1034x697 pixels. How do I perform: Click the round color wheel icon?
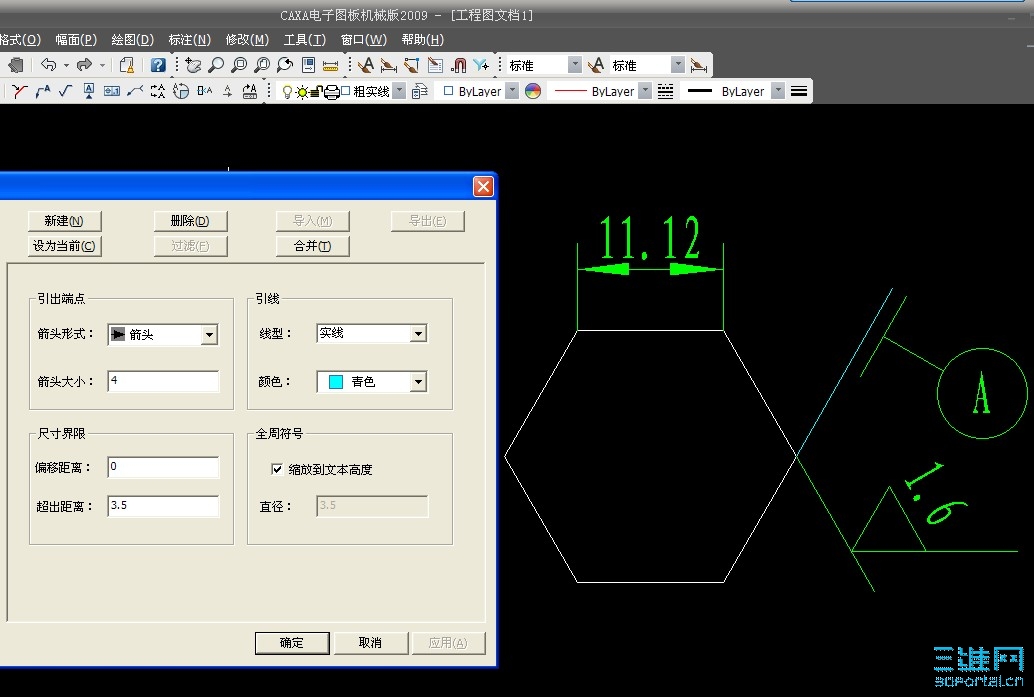(533, 91)
